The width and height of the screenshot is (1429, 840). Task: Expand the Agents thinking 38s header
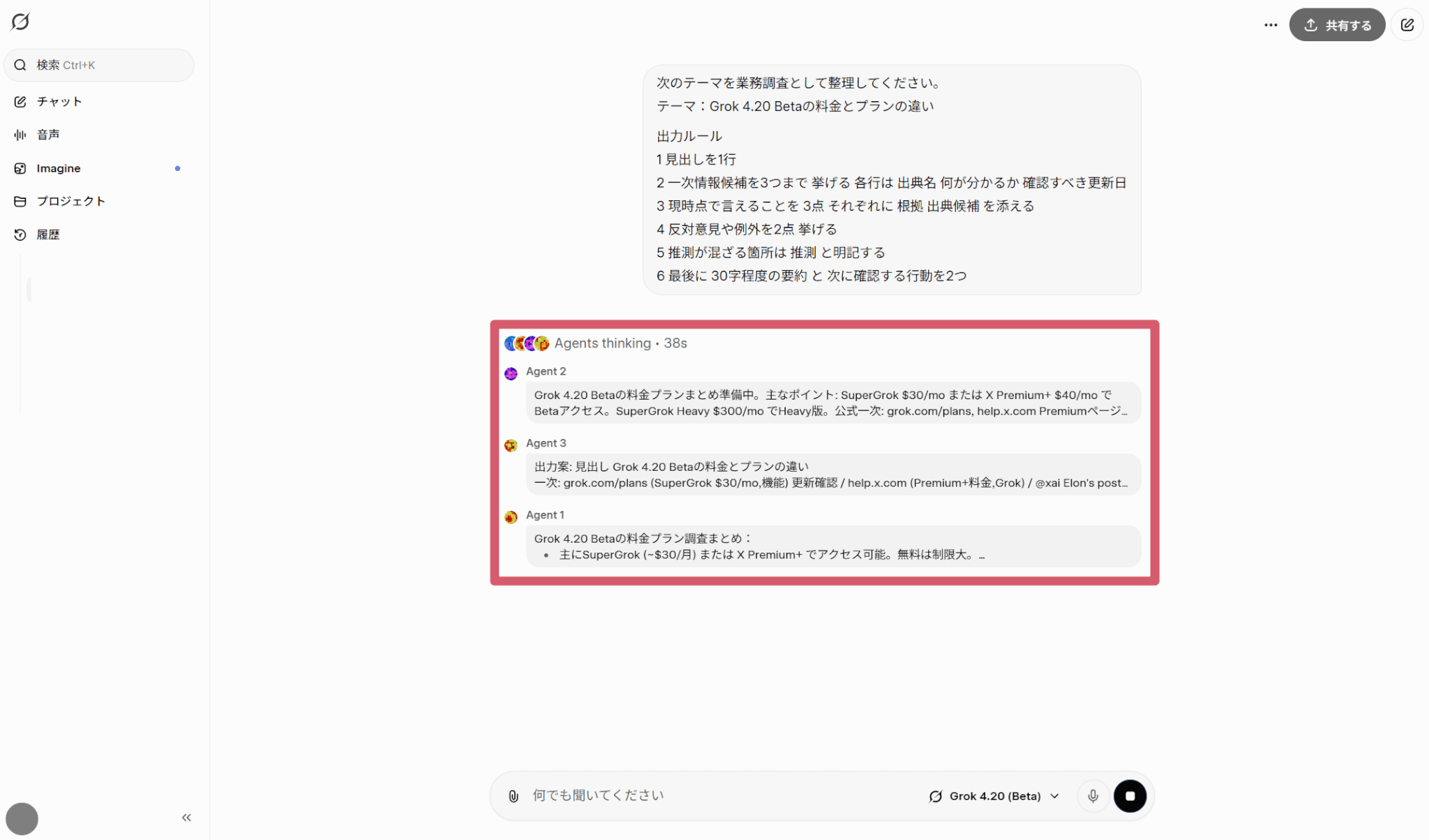coord(620,343)
